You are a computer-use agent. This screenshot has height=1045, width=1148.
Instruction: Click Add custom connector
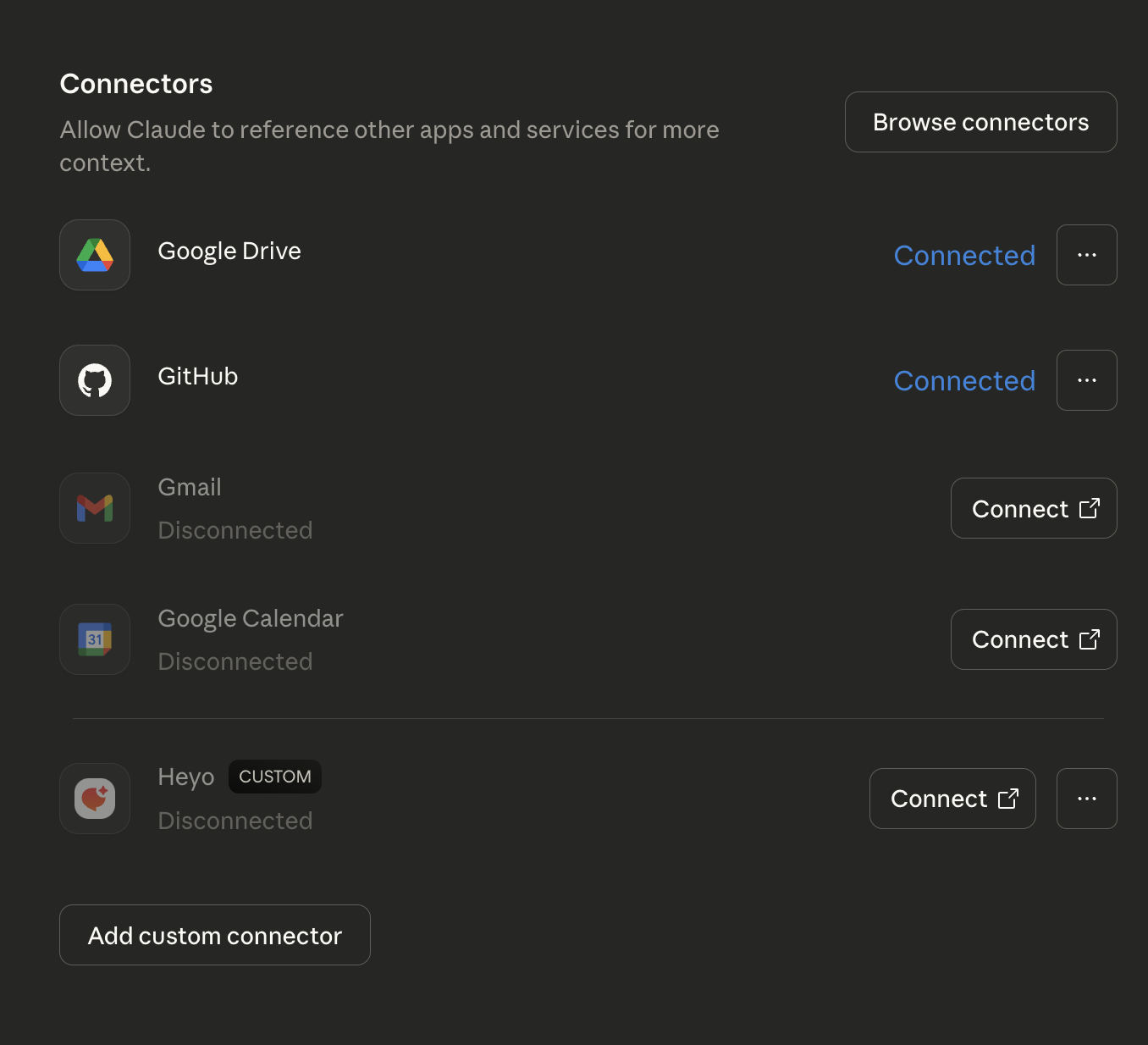tap(214, 935)
